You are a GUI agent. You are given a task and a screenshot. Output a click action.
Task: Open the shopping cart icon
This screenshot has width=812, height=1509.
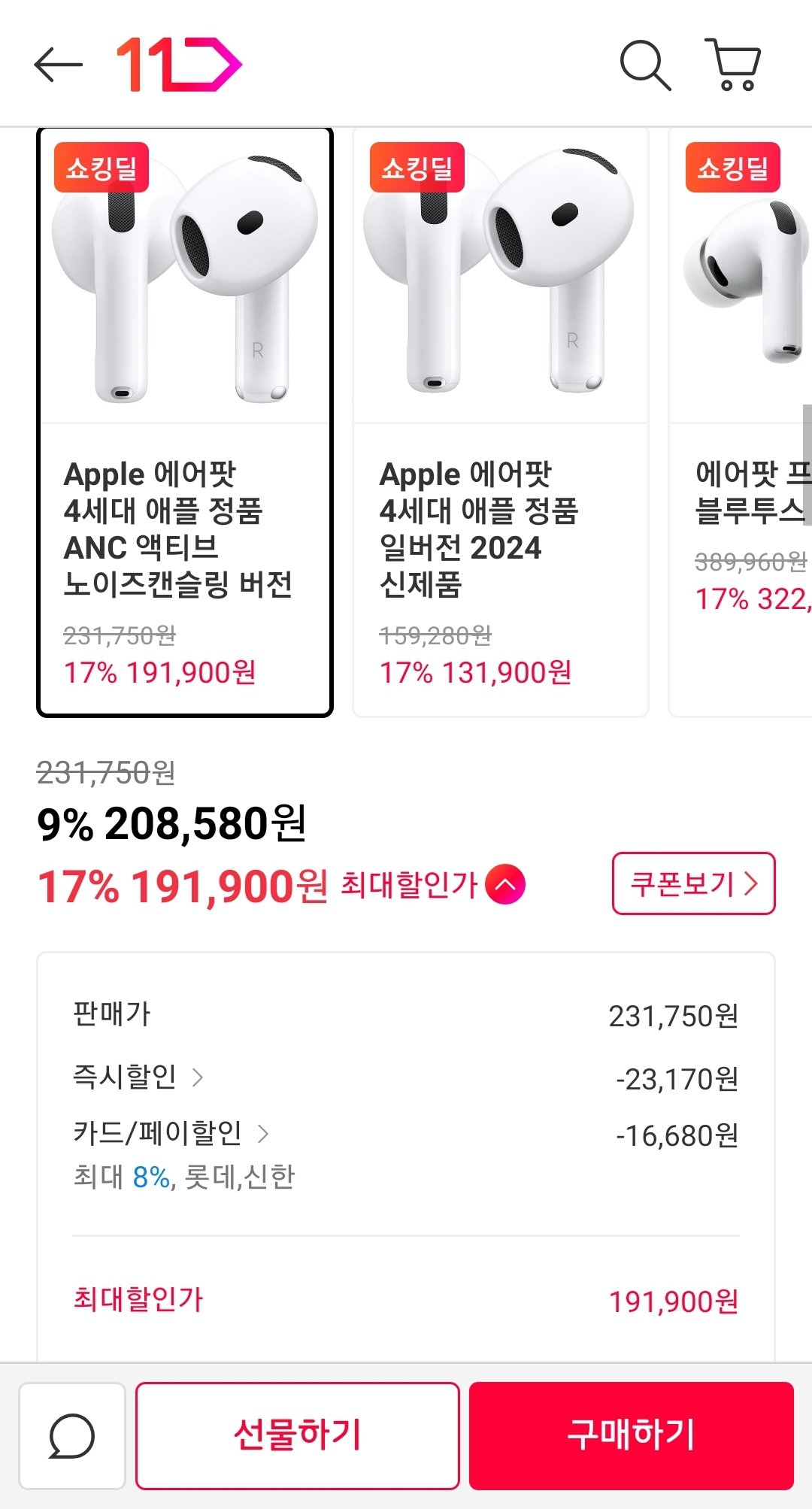[734, 65]
